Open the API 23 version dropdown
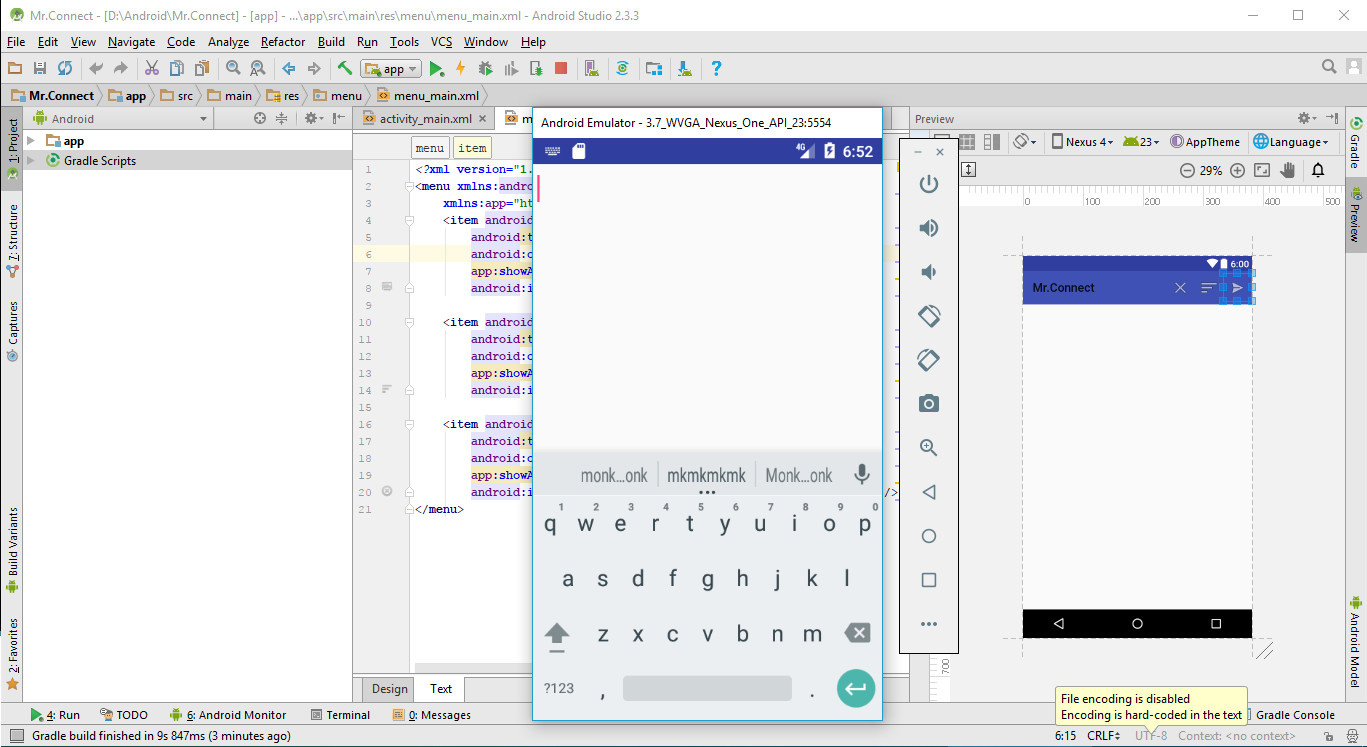 pos(1141,142)
